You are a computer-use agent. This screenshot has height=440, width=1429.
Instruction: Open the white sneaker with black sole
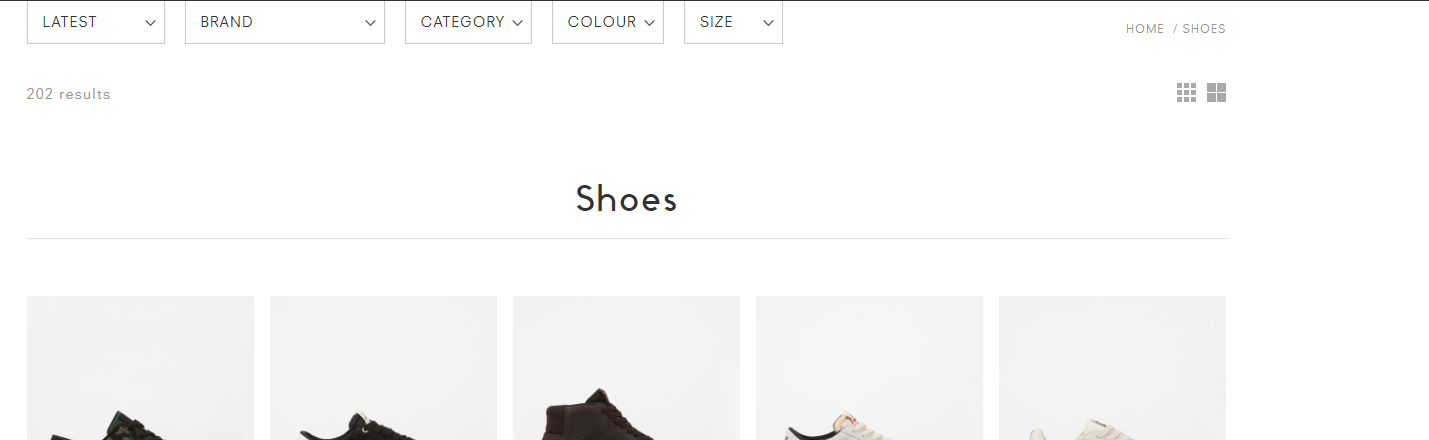coord(869,368)
